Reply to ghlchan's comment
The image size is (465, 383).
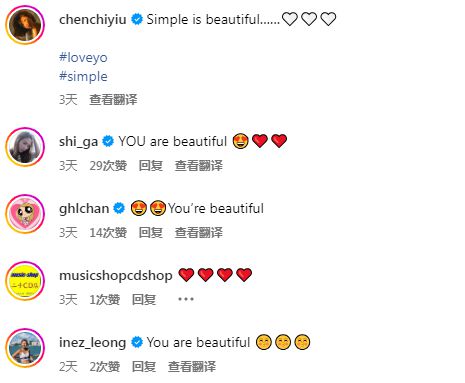pyautogui.click(x=151, y=233)
